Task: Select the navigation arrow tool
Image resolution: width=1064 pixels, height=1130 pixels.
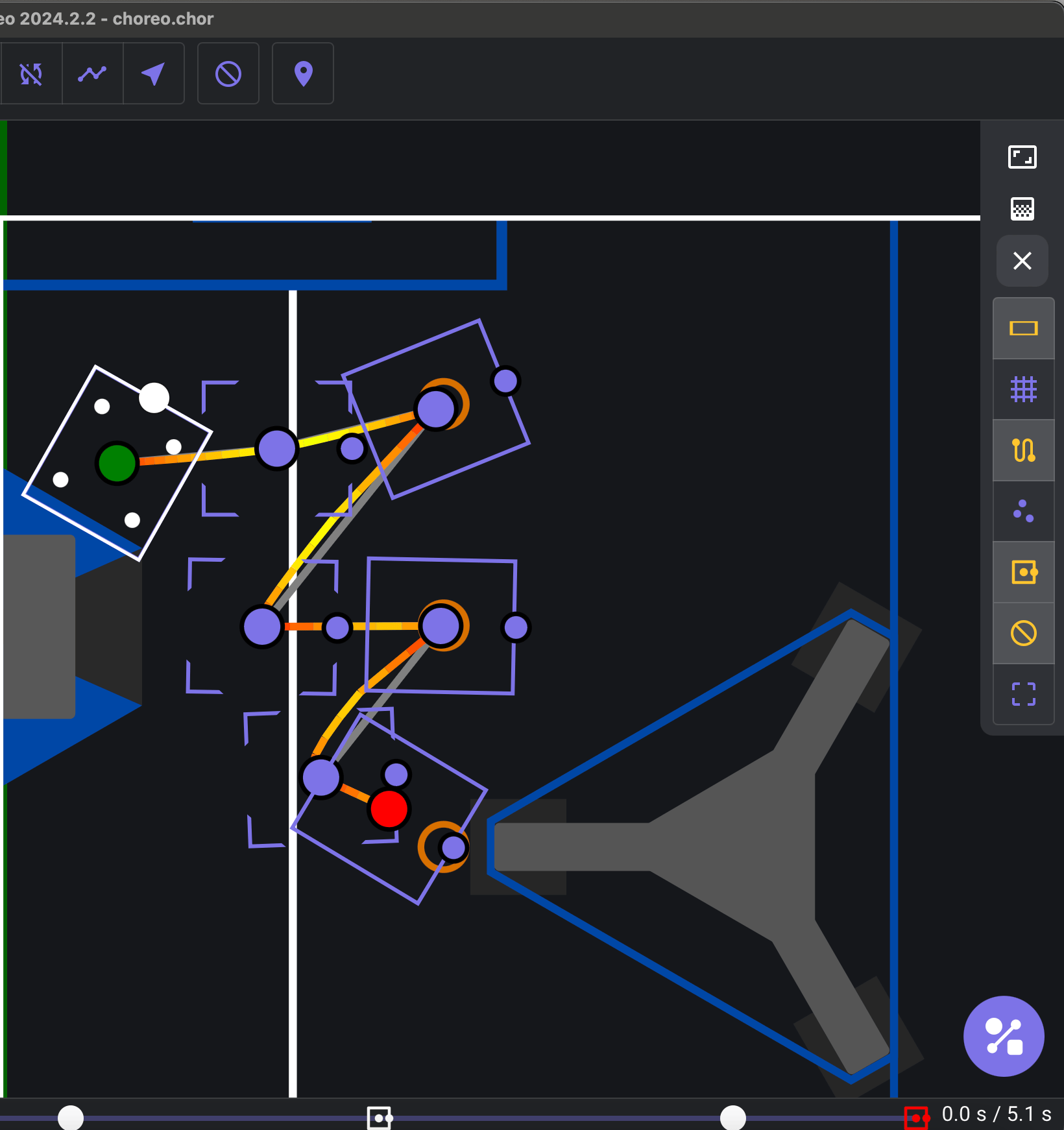Action: [x=153, y=74]
